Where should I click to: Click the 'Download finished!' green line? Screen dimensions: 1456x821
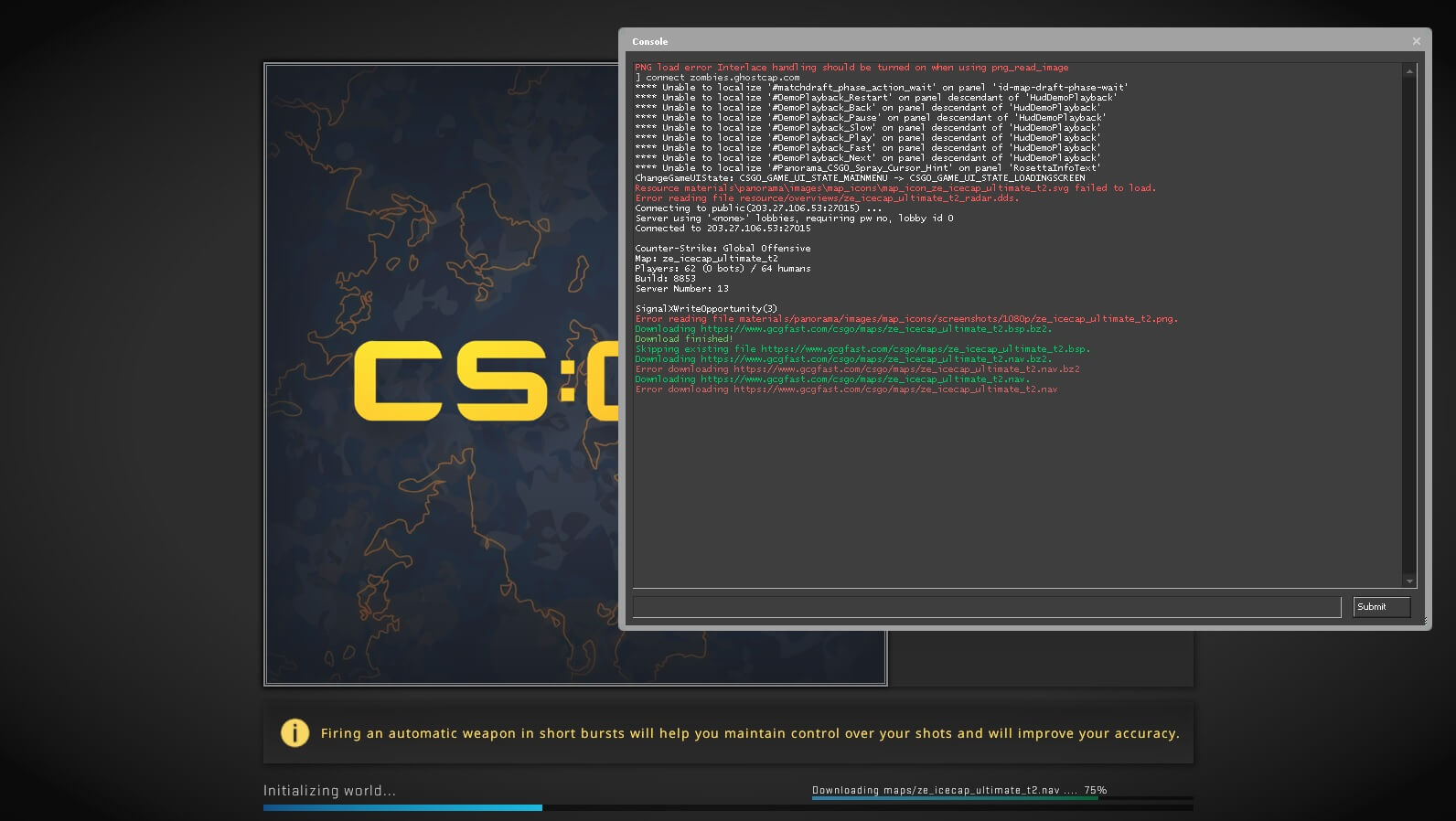pyautogui.click(x=684, y=339)
